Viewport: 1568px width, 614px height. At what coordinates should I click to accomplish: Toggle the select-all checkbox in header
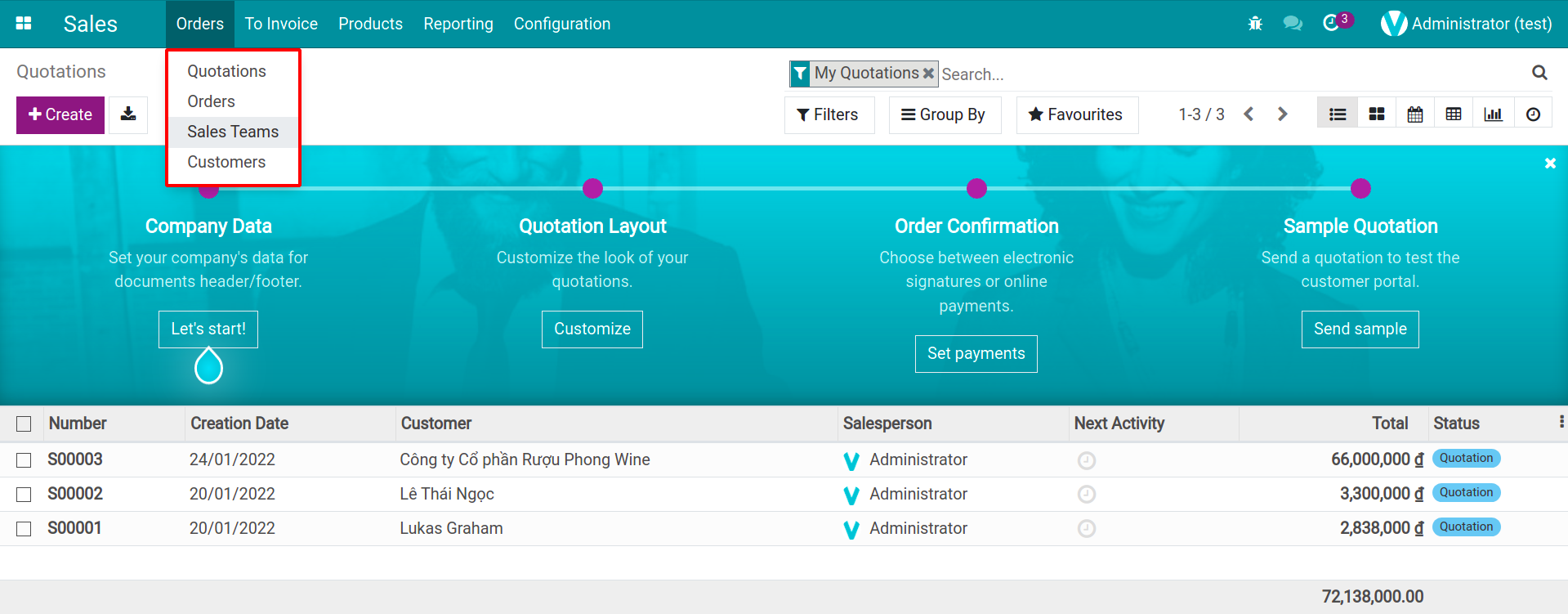coord(24,424)
